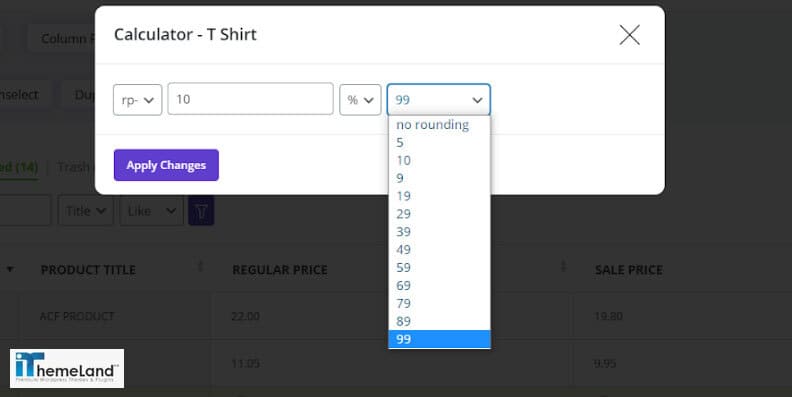
Task: Choose rounding value 10
Action: 439,161
